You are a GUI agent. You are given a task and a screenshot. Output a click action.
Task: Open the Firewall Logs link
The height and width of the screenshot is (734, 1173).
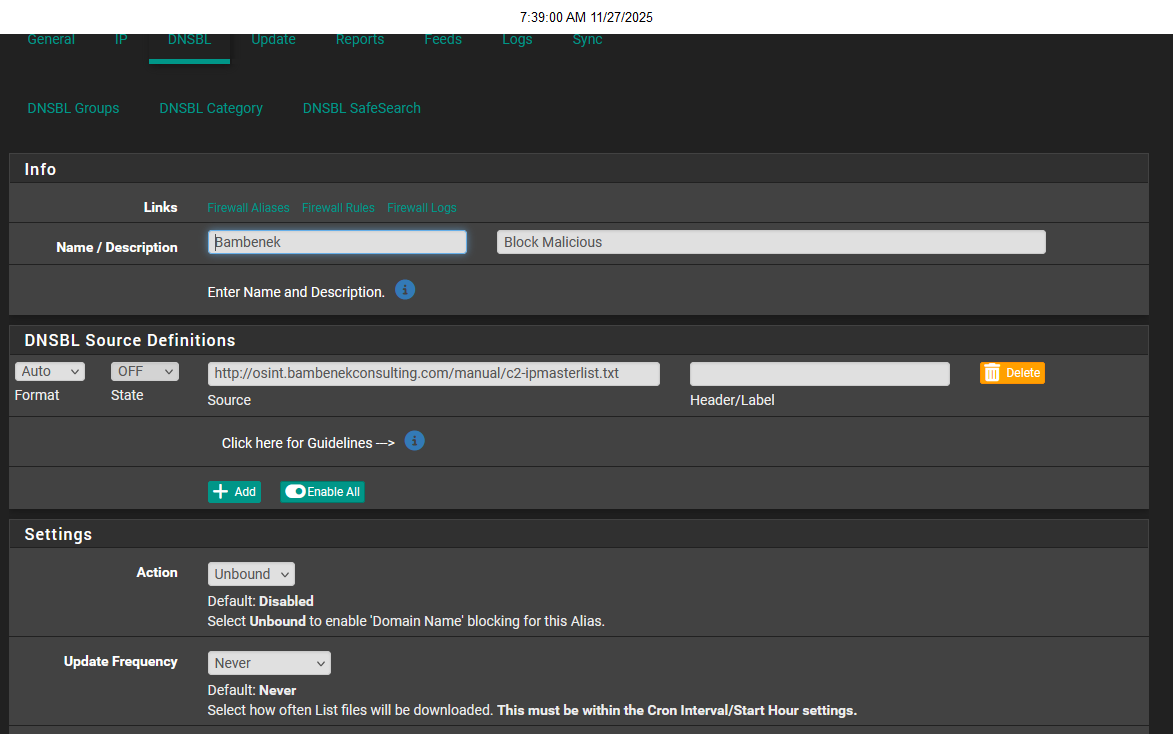coord(422,208)
